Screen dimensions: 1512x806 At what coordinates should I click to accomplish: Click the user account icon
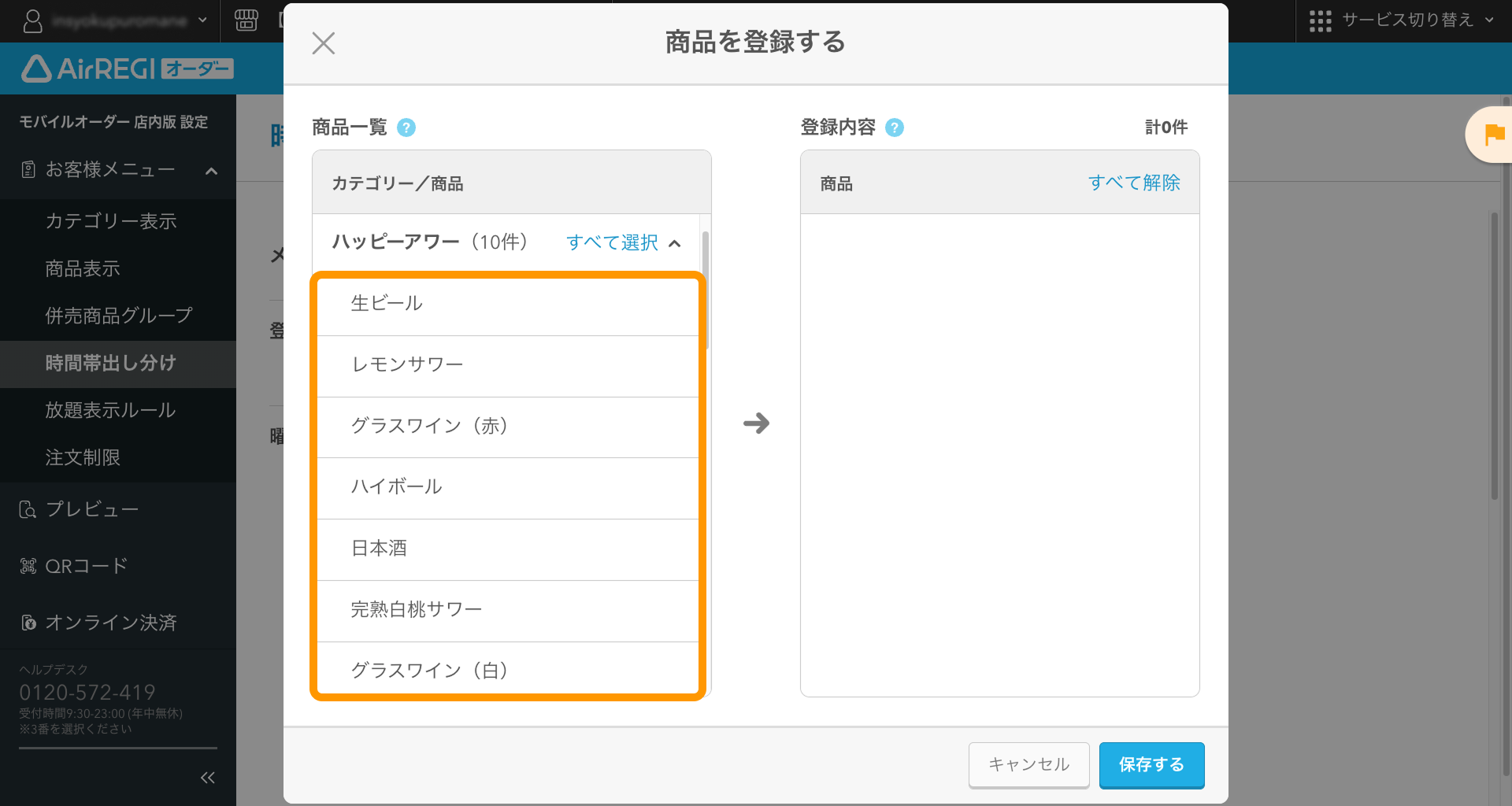[33, 20]
